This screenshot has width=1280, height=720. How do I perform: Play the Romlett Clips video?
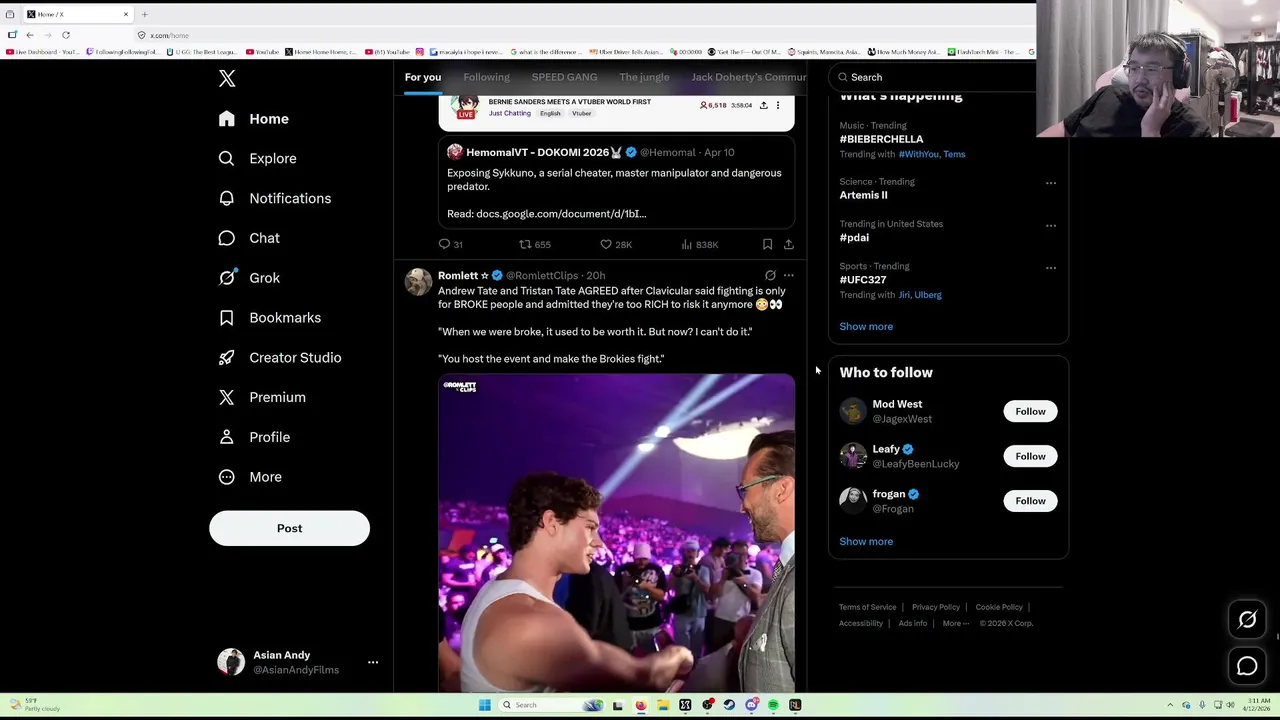(616, 533)
